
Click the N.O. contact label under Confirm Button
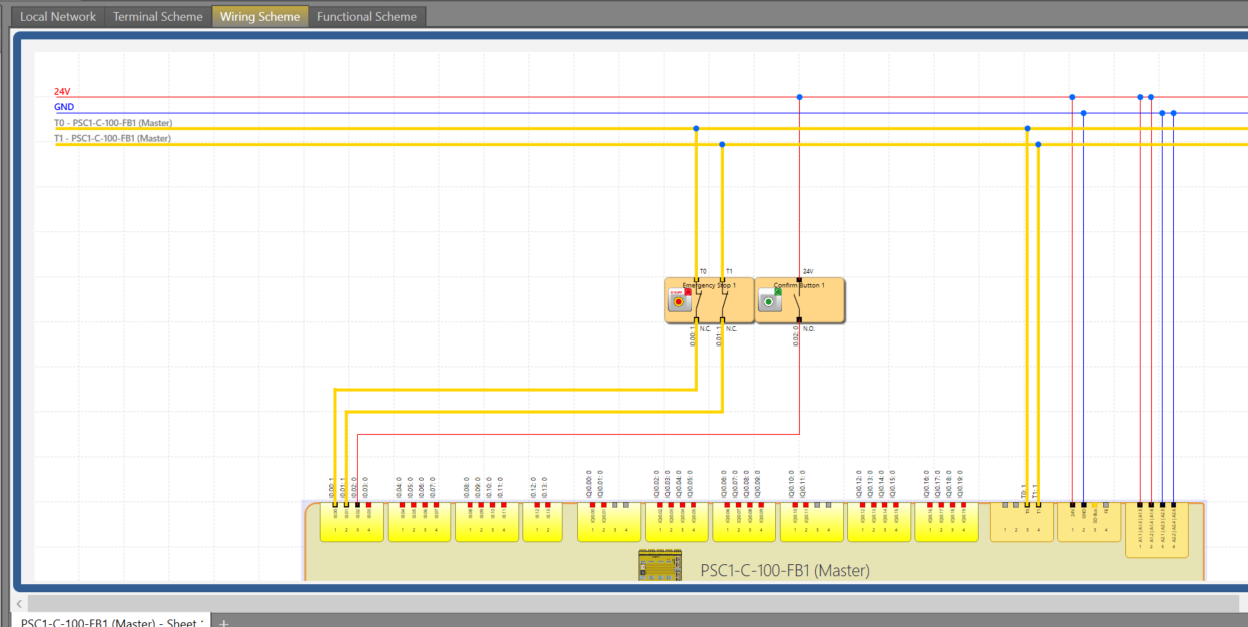(809, 328)
